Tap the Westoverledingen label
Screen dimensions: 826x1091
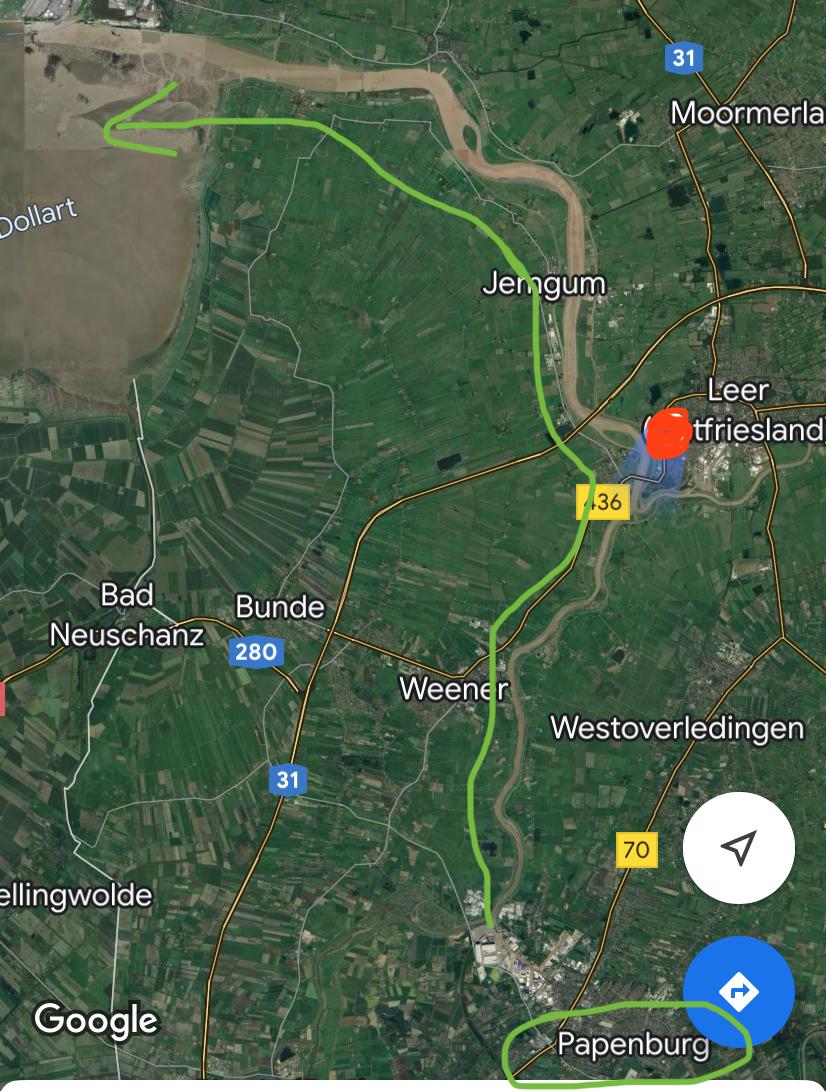click(x=677, y=728)
